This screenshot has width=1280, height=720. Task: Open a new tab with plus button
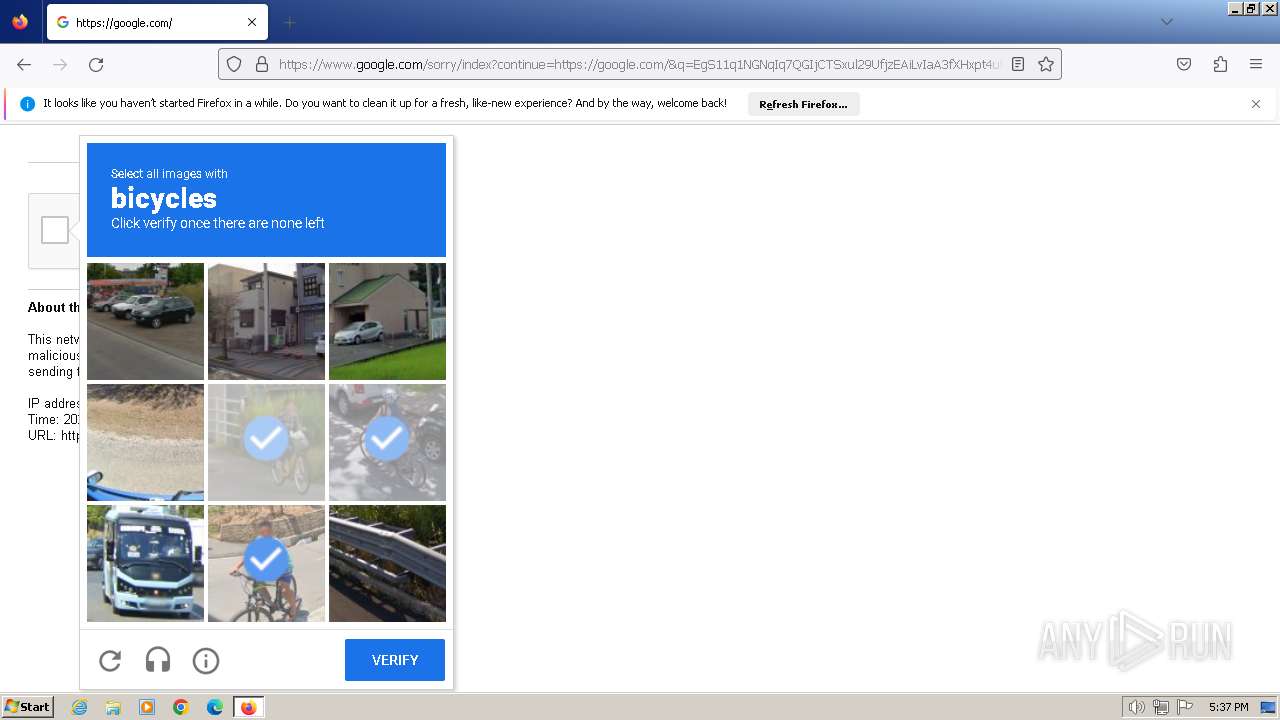[x=290, y=22]
